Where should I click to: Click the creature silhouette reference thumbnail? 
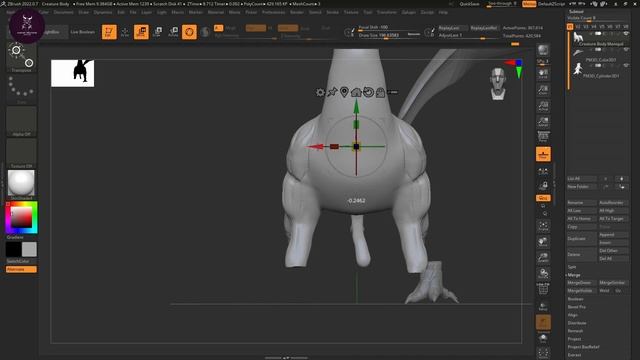pos(73,73)
